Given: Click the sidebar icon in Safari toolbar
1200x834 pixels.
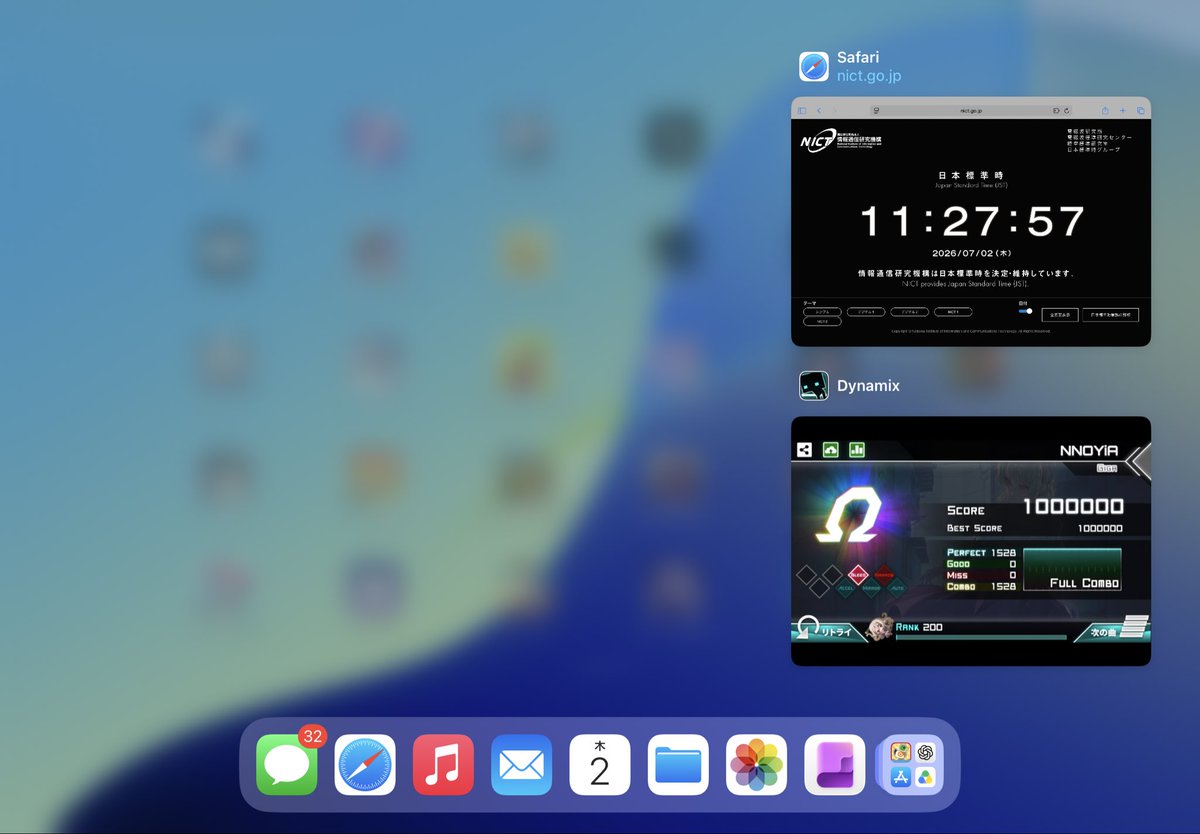Looking at the screenshot, I should point(802,110).
